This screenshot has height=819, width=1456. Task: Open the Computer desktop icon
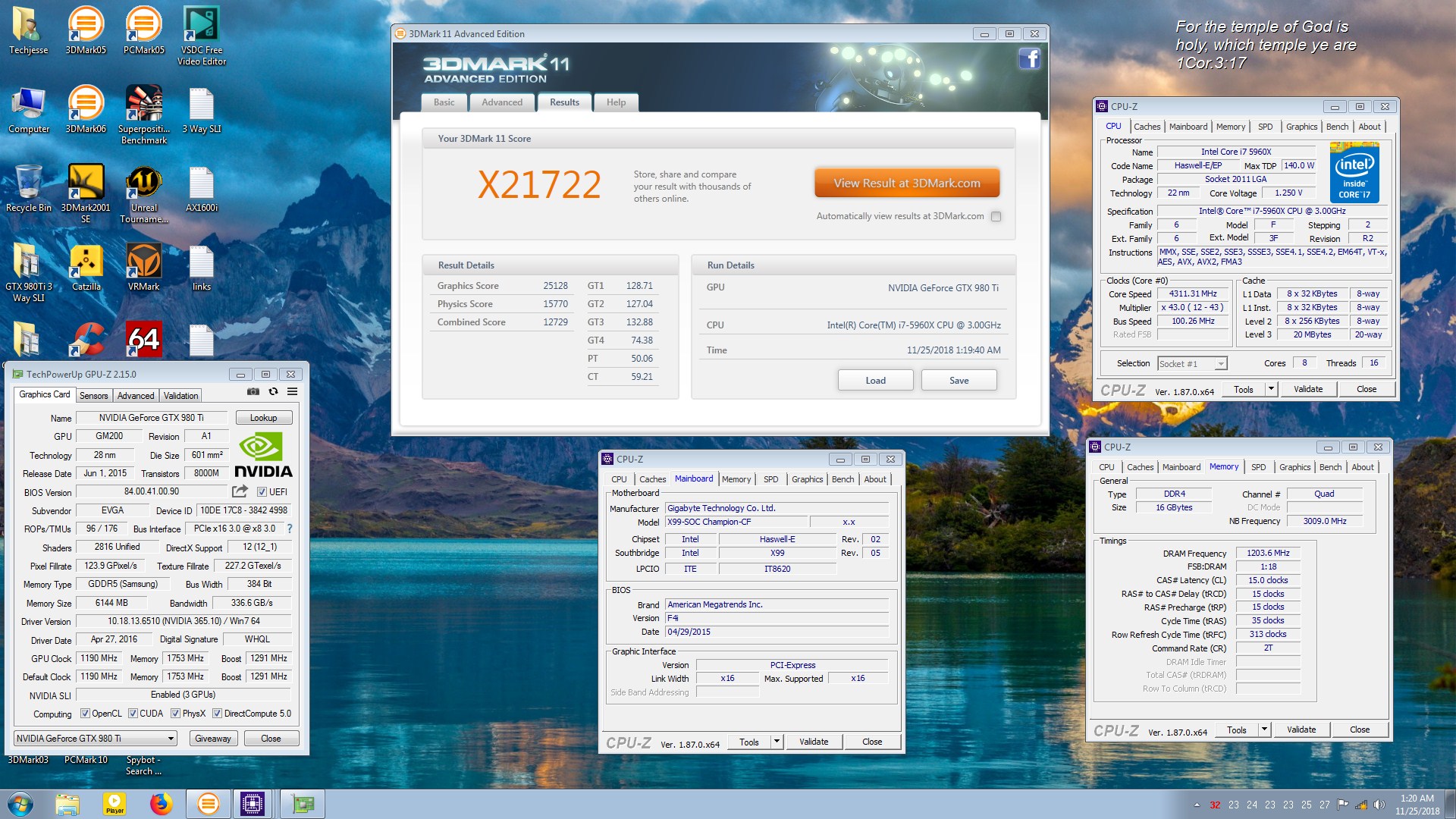(28, 110)
